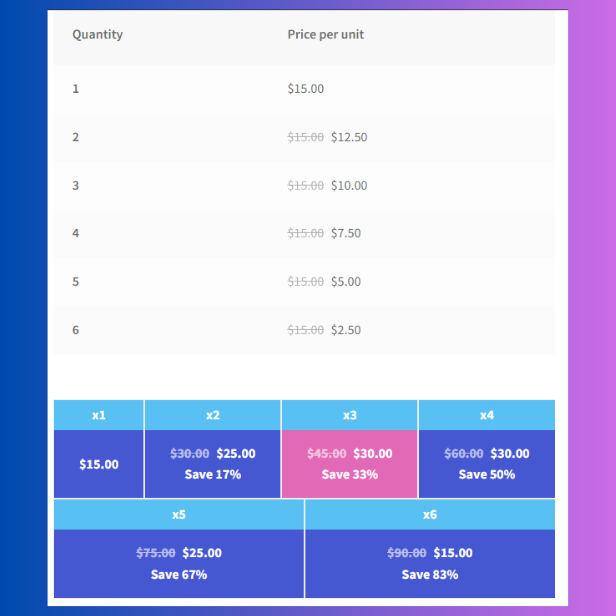This screenshot has width=616, height=616.
Task: Select the x4 tile header
Action: click(487, 415)
